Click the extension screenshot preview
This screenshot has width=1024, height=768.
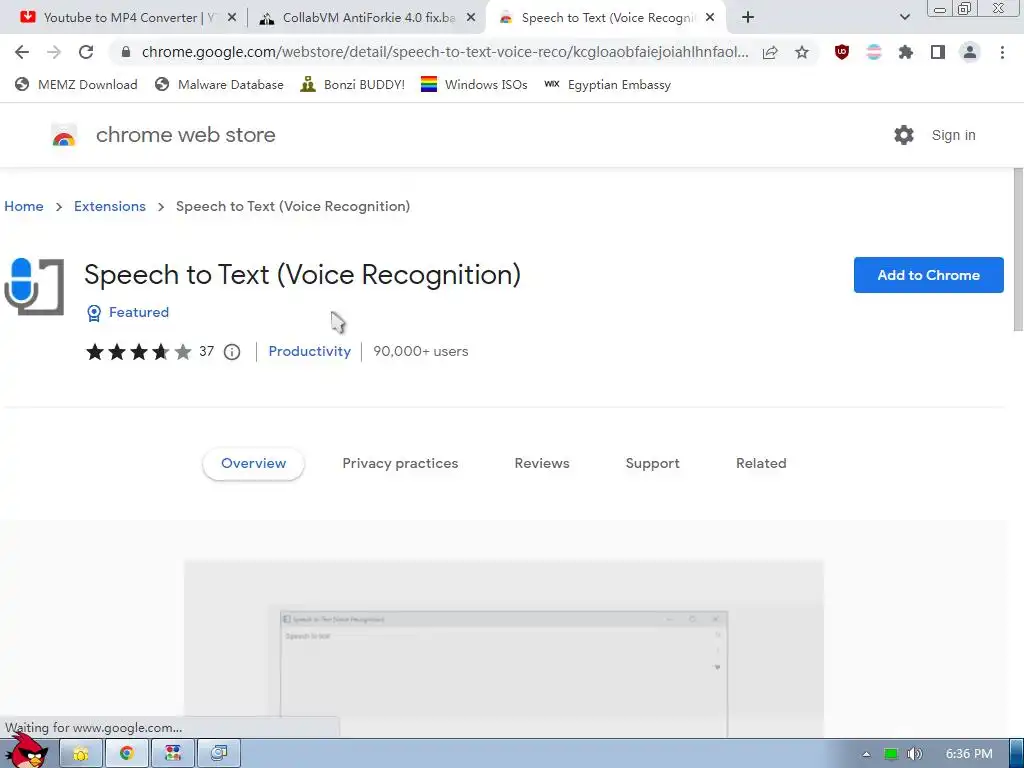click(x=504, y=648)
